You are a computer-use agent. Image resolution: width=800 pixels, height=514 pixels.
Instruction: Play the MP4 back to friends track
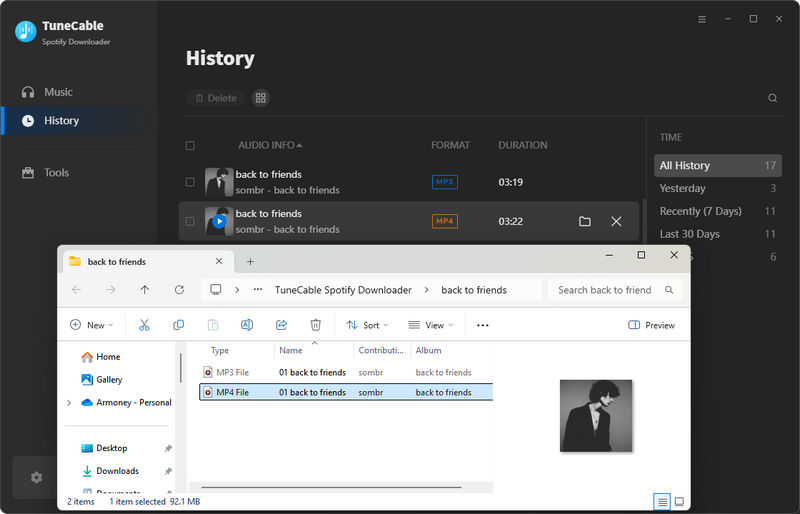tap(219, 222)
